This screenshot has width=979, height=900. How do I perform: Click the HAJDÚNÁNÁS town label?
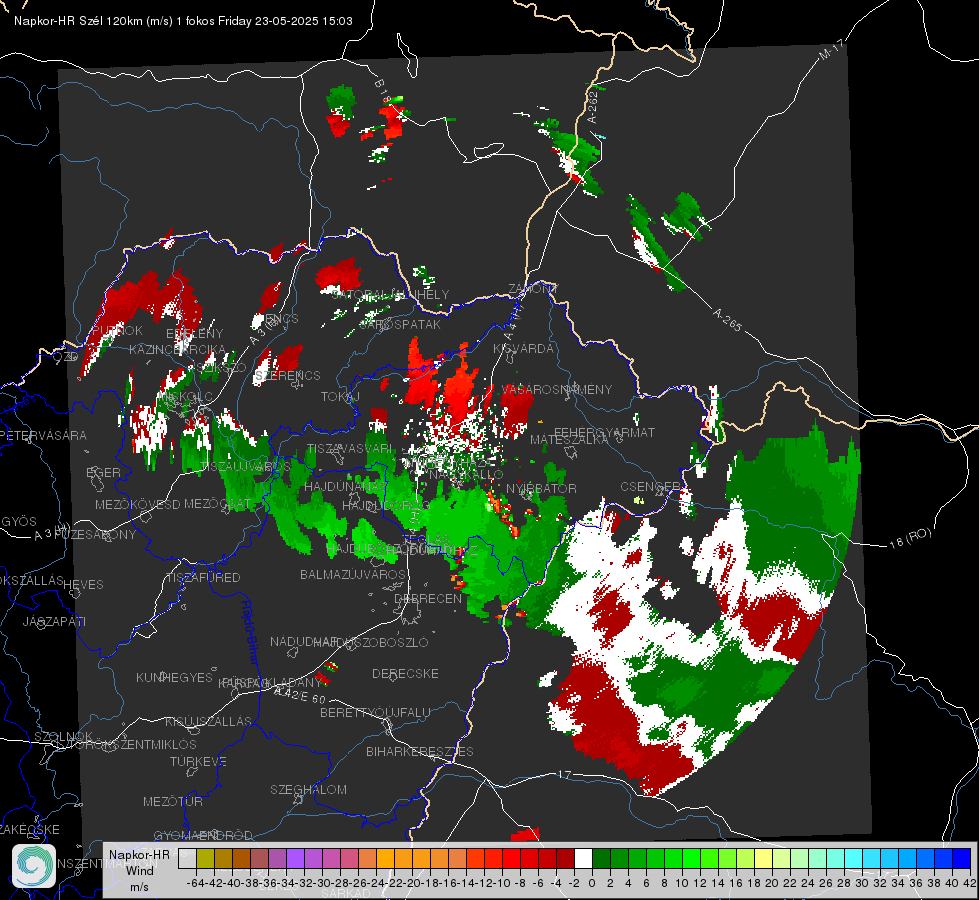pos(345,486)
